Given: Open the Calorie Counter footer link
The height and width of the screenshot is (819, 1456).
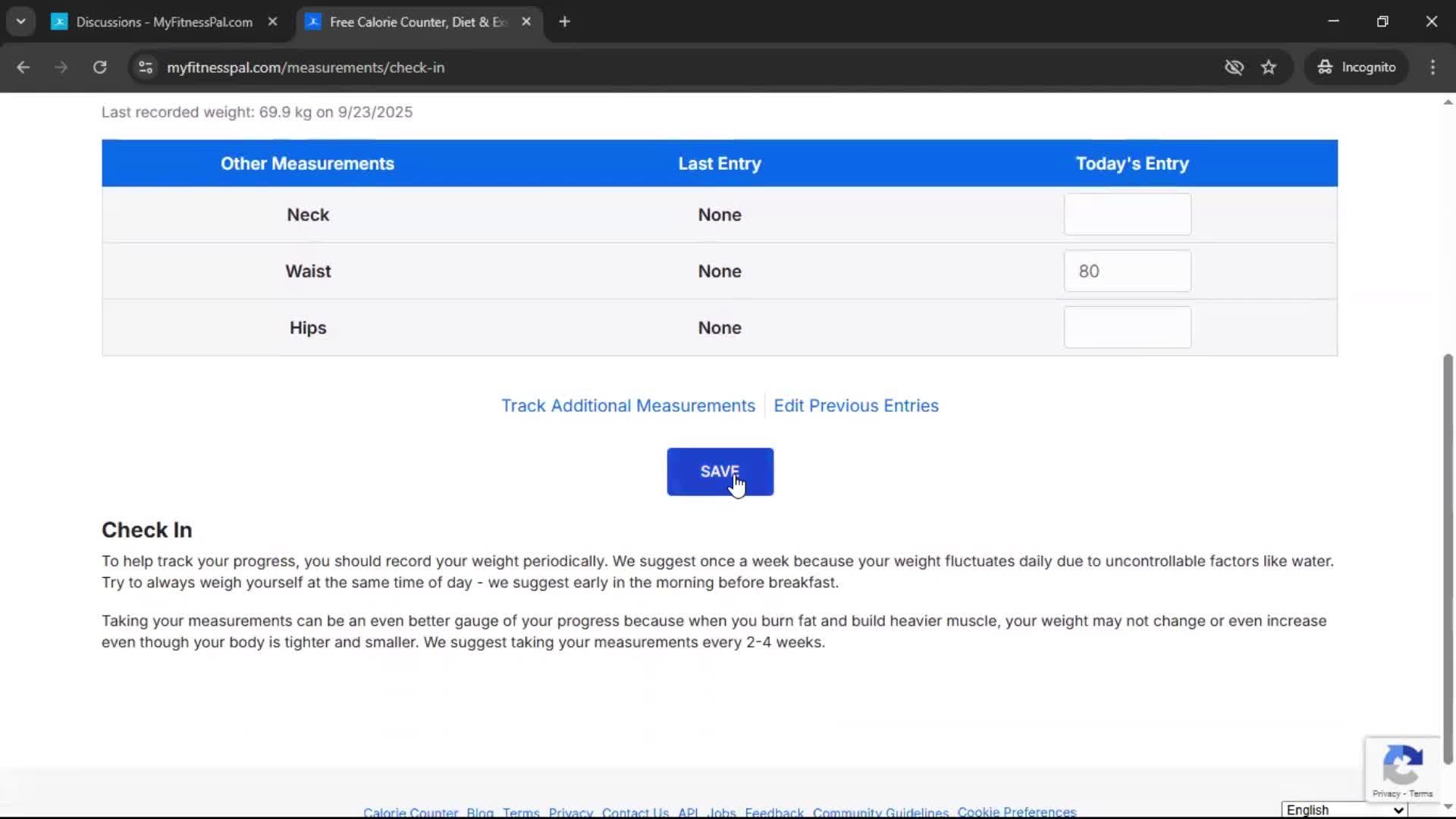Looking at the screenshot, I should [x=410, y=812].
